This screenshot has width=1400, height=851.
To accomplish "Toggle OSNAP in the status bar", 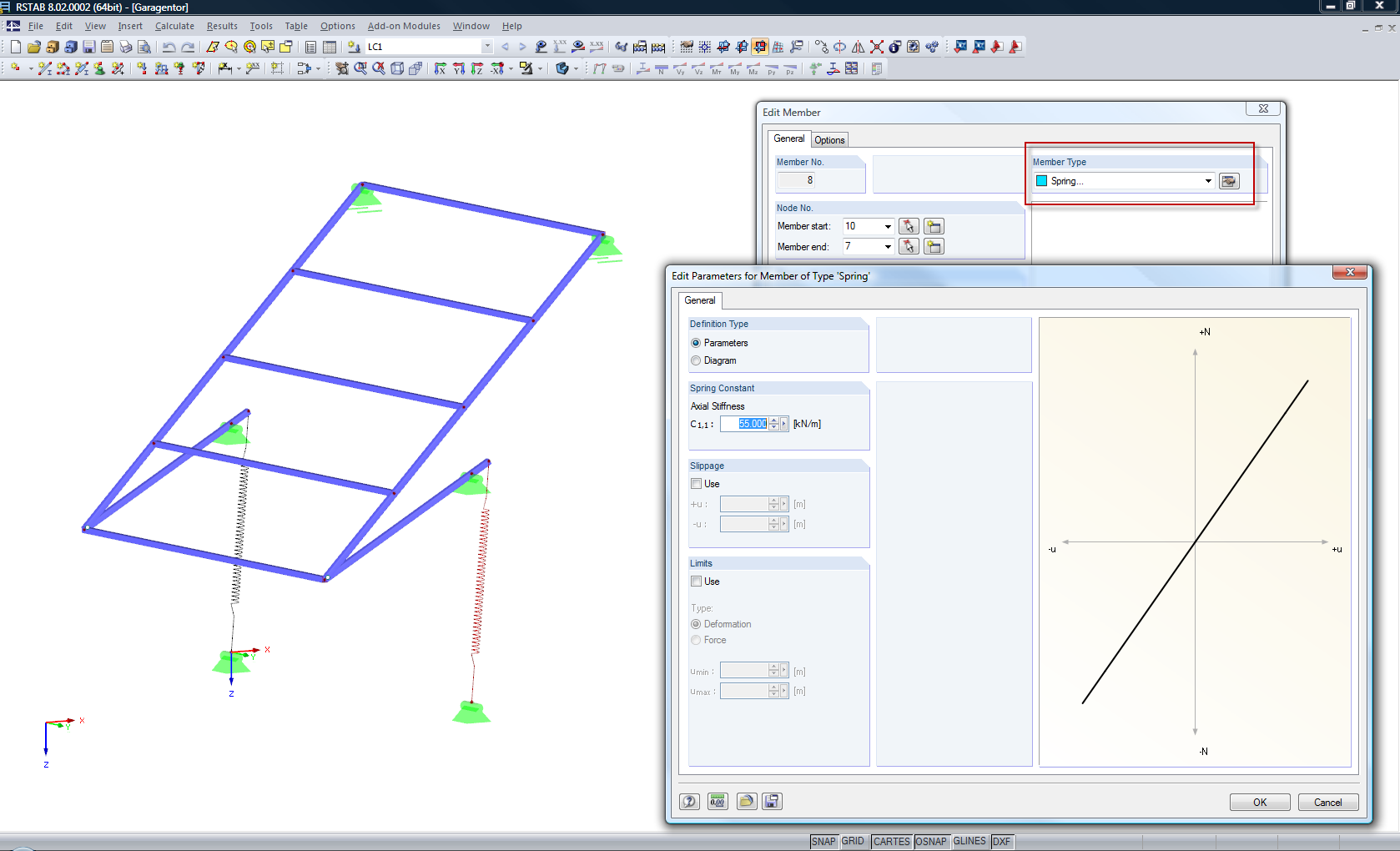I will (x=931, y=842).
